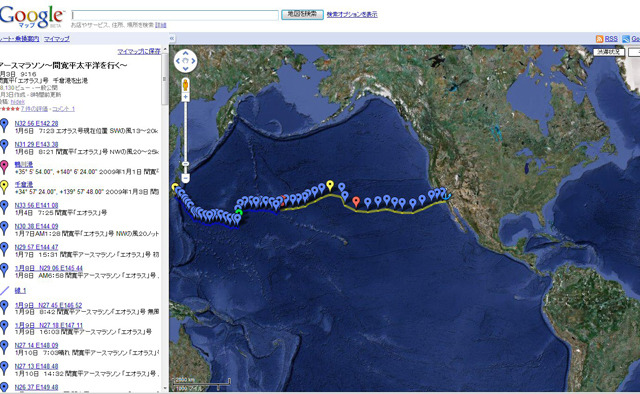The image size is (640, 394).
Task: Click the pink pin beside 鴨川港 entry
Action: [x=4, y=167]
